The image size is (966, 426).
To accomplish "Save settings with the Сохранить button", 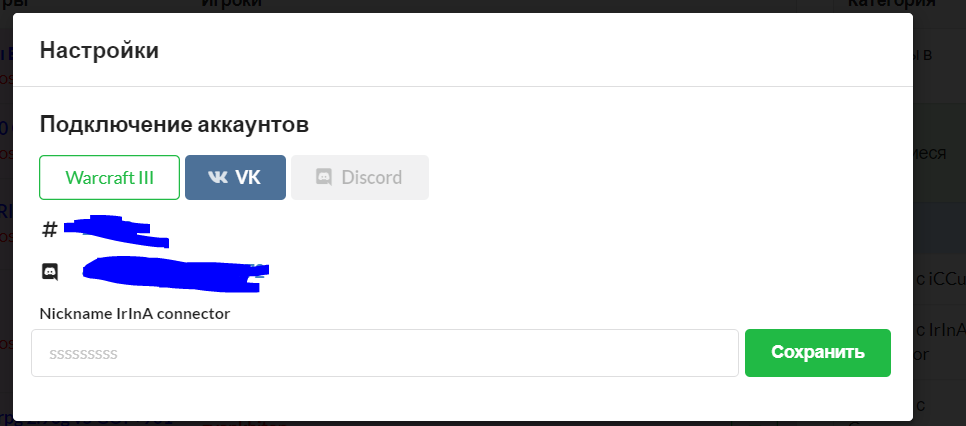I will (x=817, y=353).
